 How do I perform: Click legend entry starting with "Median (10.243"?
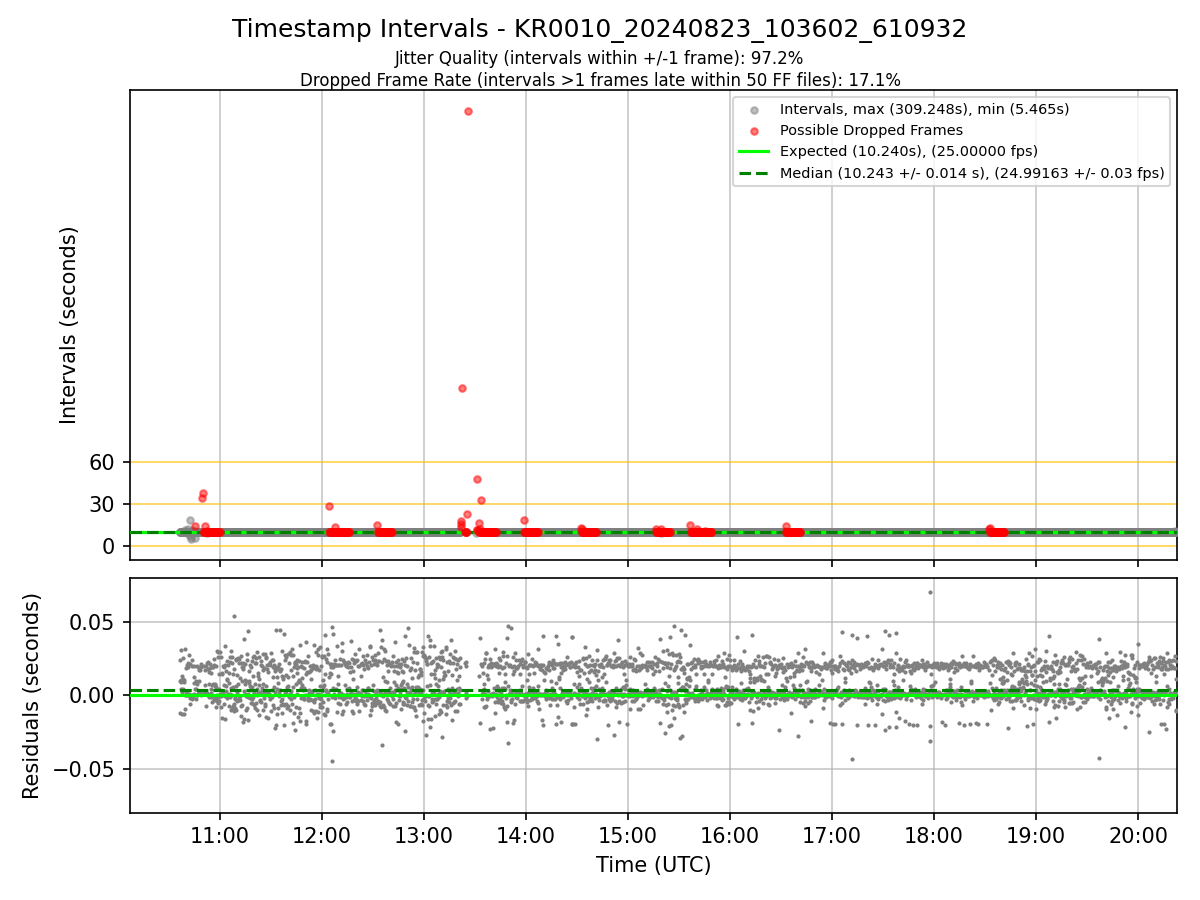(972, 173)
